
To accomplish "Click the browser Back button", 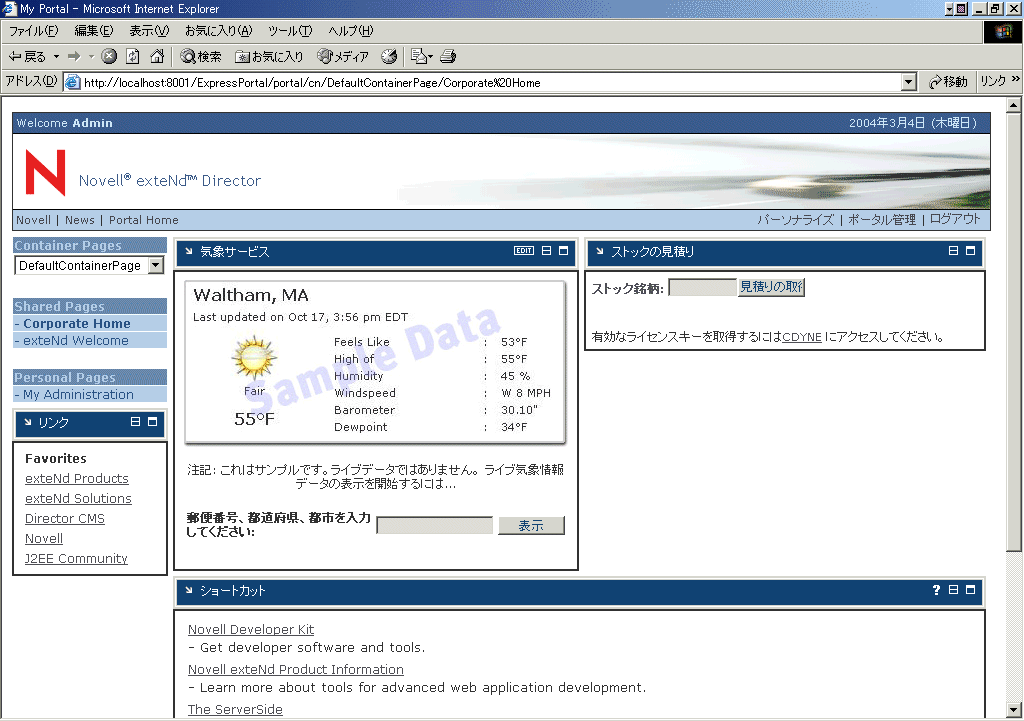I will pyautogui.click(x=27, y=57).
